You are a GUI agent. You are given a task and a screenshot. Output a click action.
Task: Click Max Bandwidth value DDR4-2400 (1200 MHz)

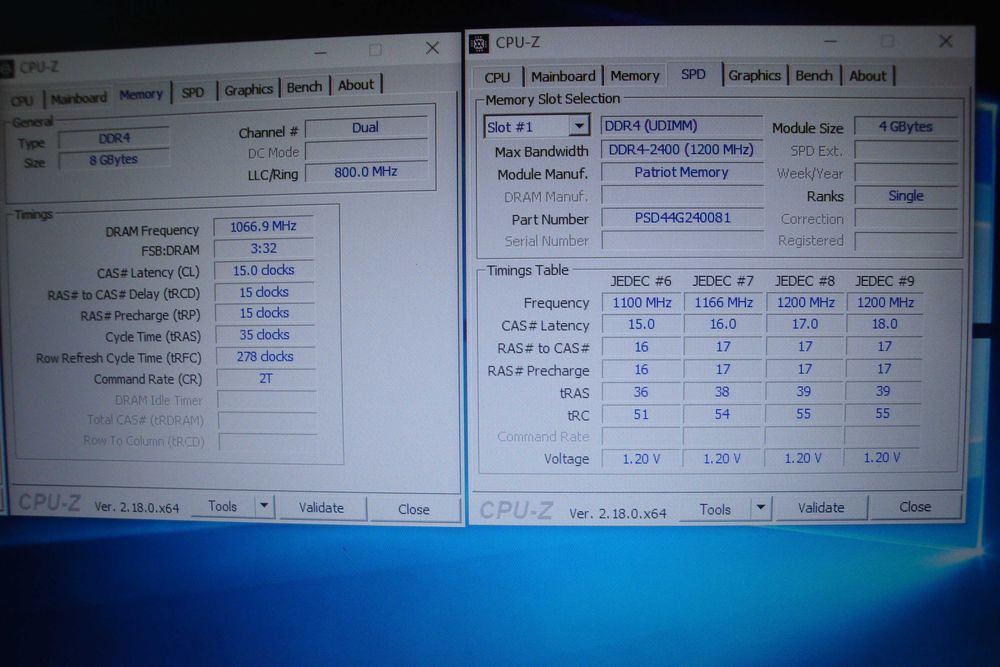tap(681, 149)
